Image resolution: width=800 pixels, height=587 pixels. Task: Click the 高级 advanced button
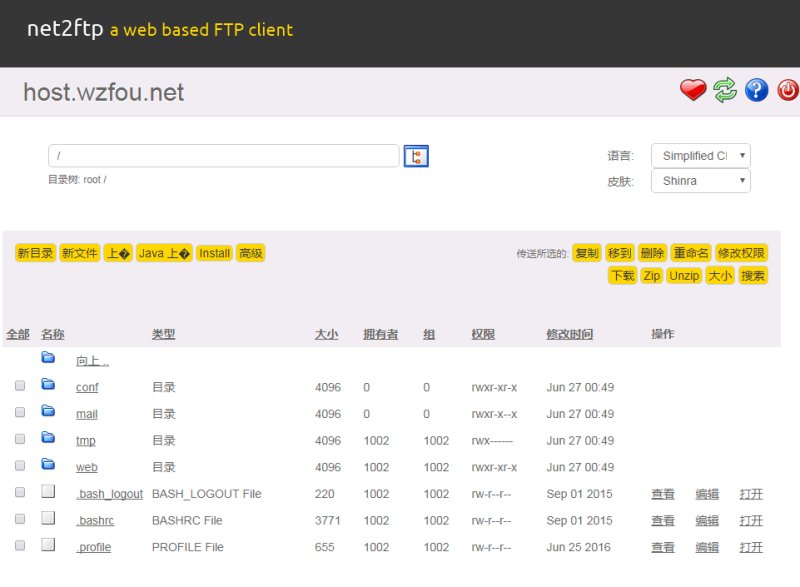tap(251, 253)
